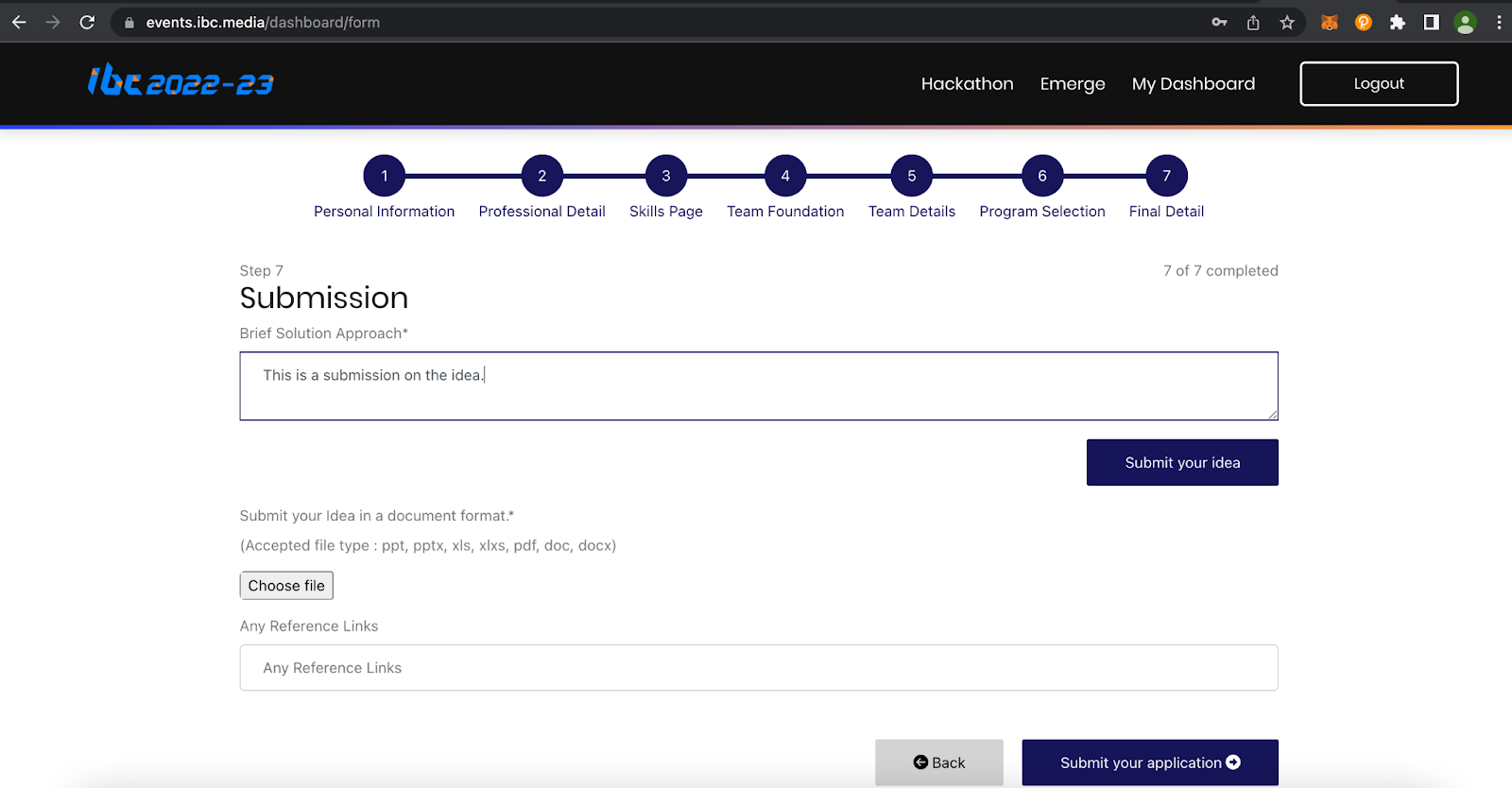The image size is (1512, 788).
Task: Click the Program Selection step label
Action: point(1042,212)
